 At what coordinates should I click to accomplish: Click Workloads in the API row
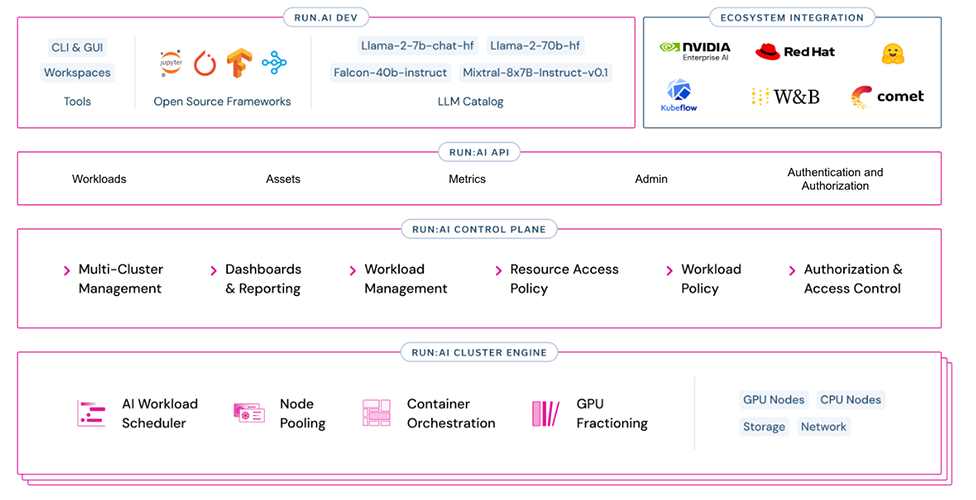pyautogui.click(x=99, y=179)
